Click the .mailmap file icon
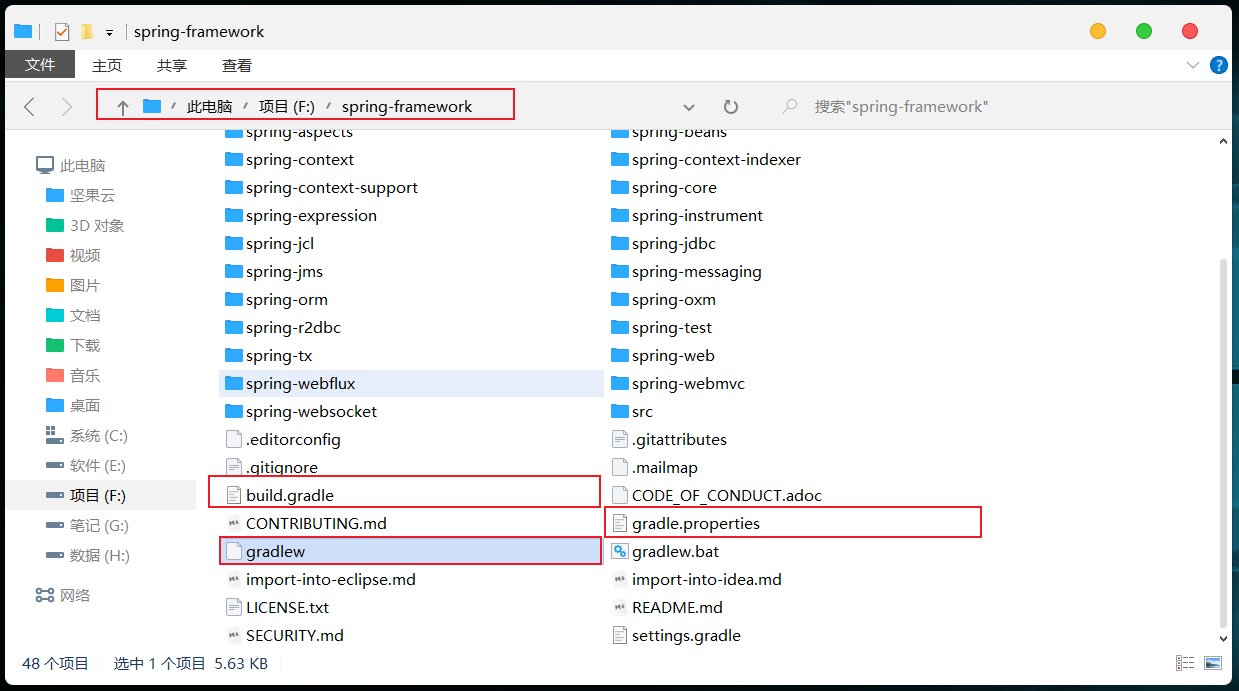 click(620, 467)
